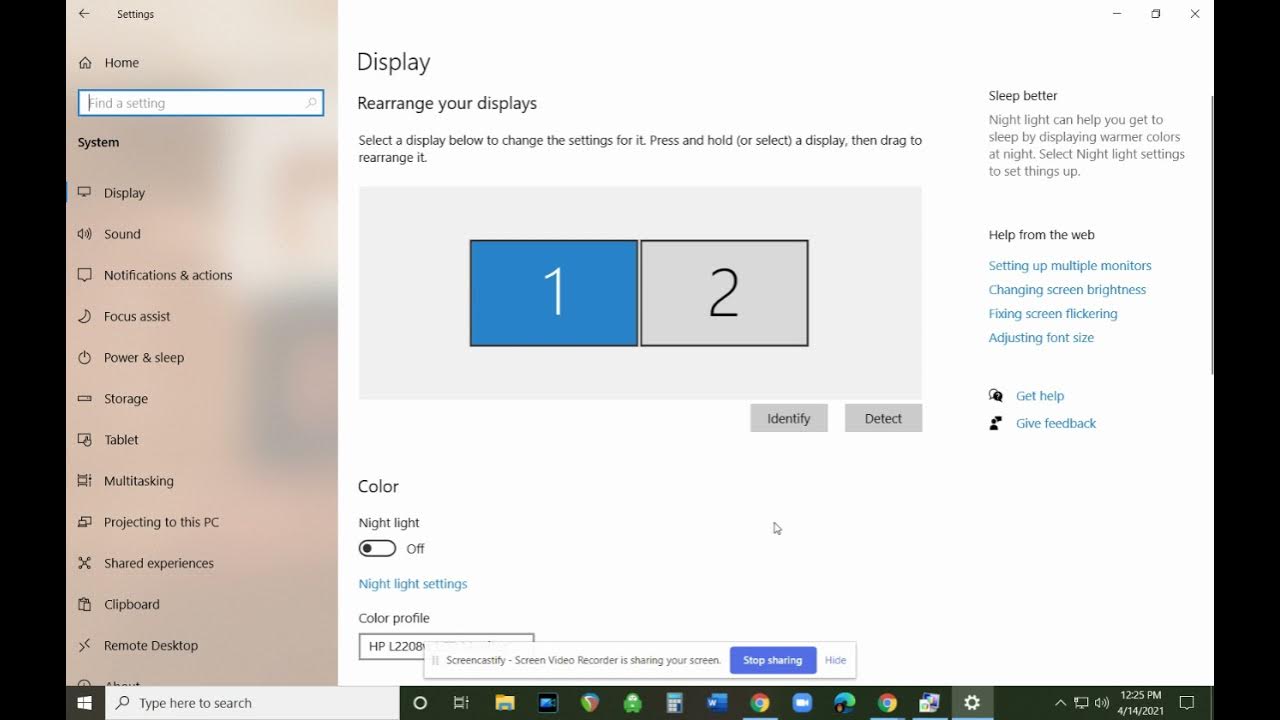The height and width of the screenshot is (720, 1280).
Task: Open the Color profile dropdown
Action: click(x=446, y=646)
